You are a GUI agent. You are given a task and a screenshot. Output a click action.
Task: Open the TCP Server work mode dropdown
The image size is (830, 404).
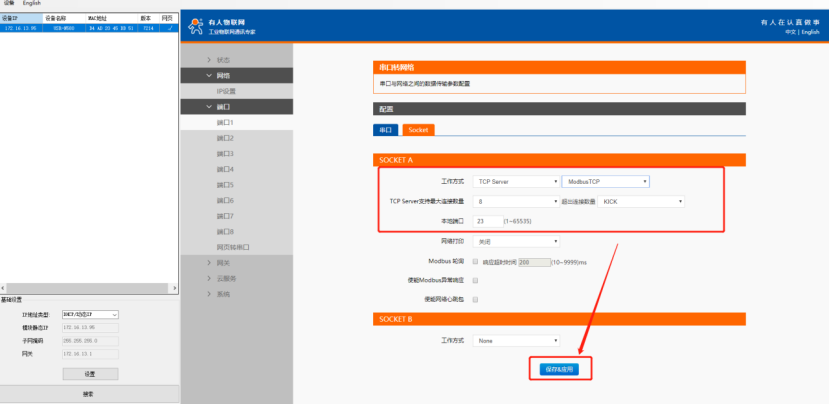(517, 181)
